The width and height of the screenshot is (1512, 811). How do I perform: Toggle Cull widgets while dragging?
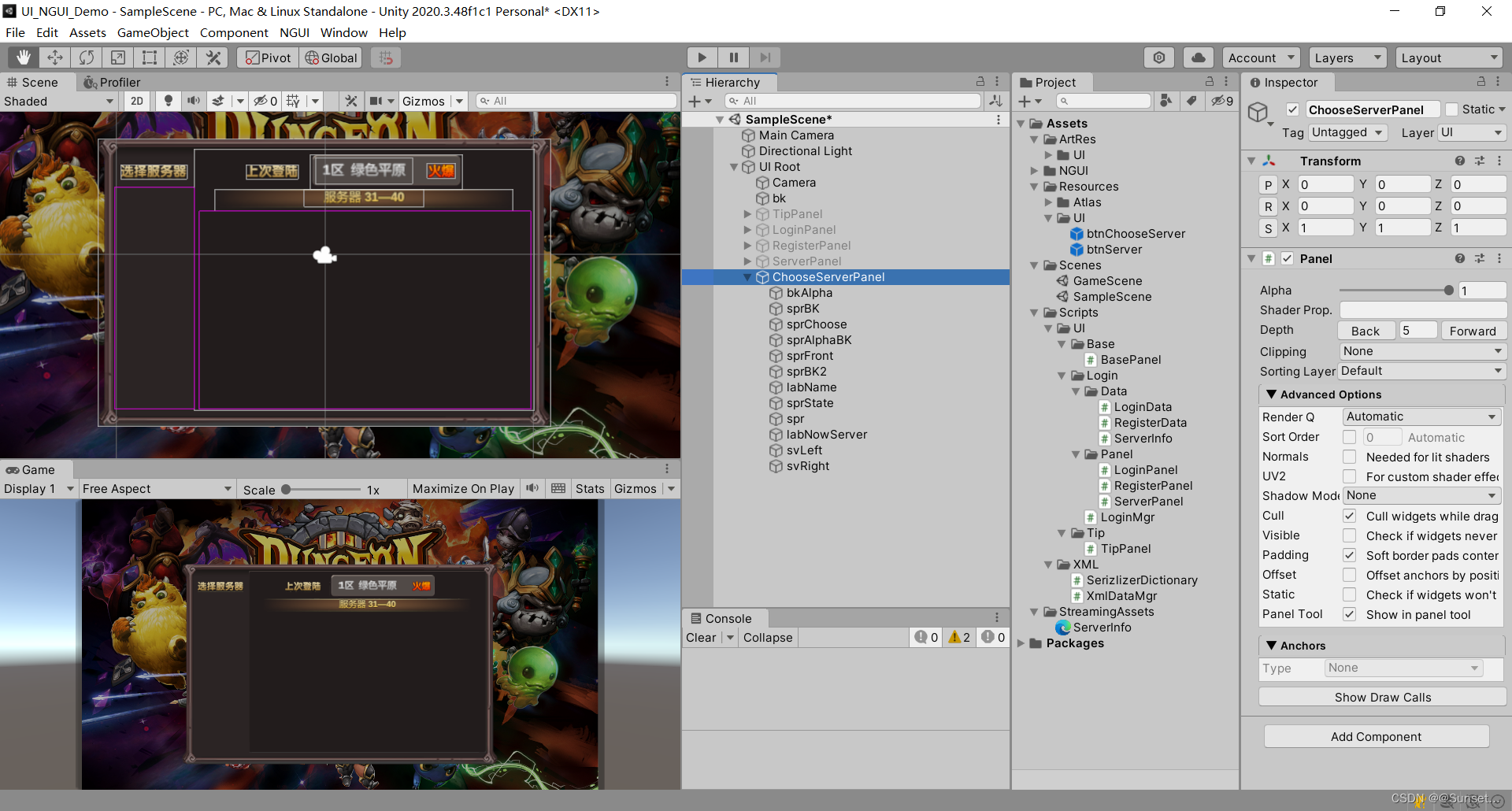pos(1349,516)
